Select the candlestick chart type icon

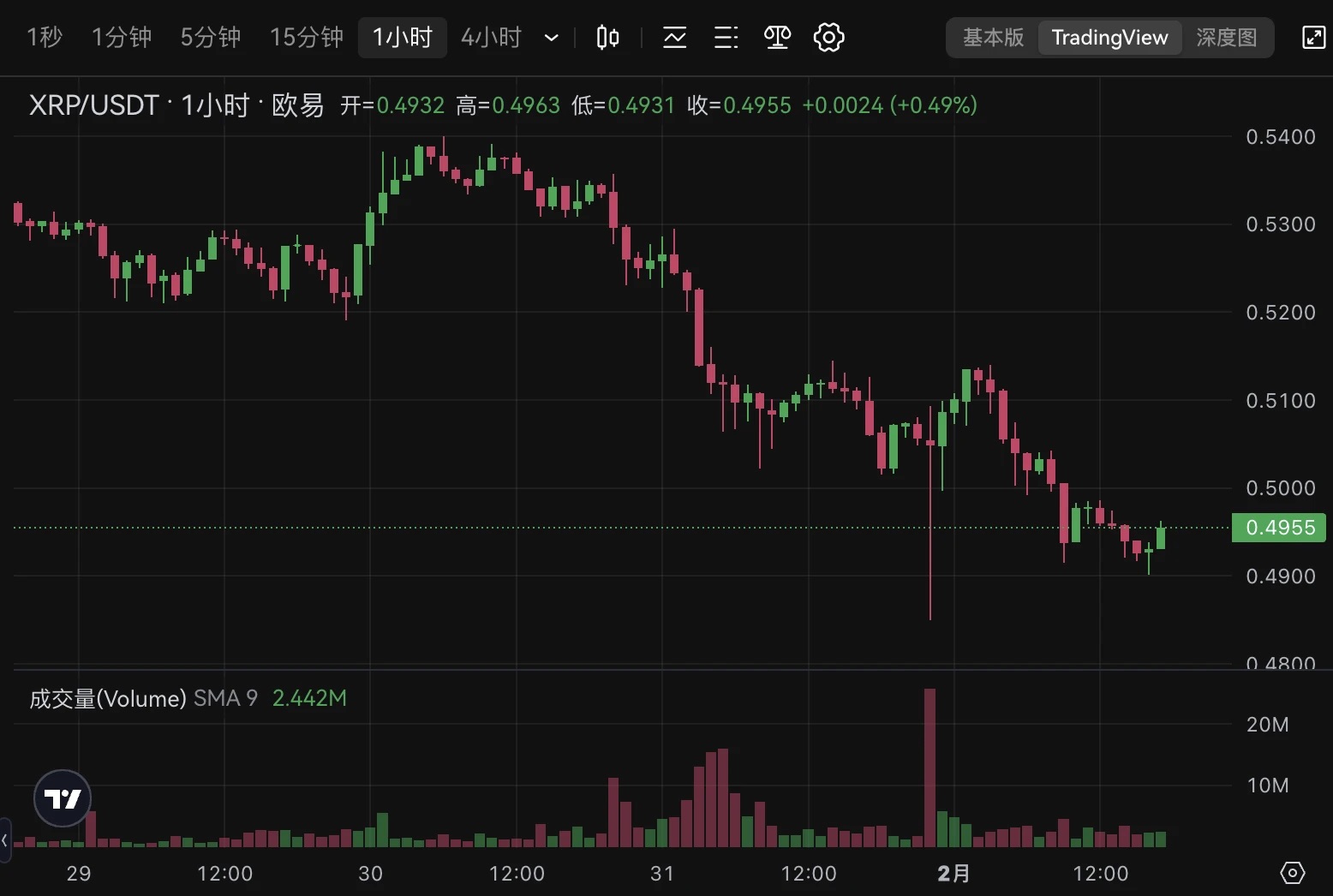pos(608,37)
